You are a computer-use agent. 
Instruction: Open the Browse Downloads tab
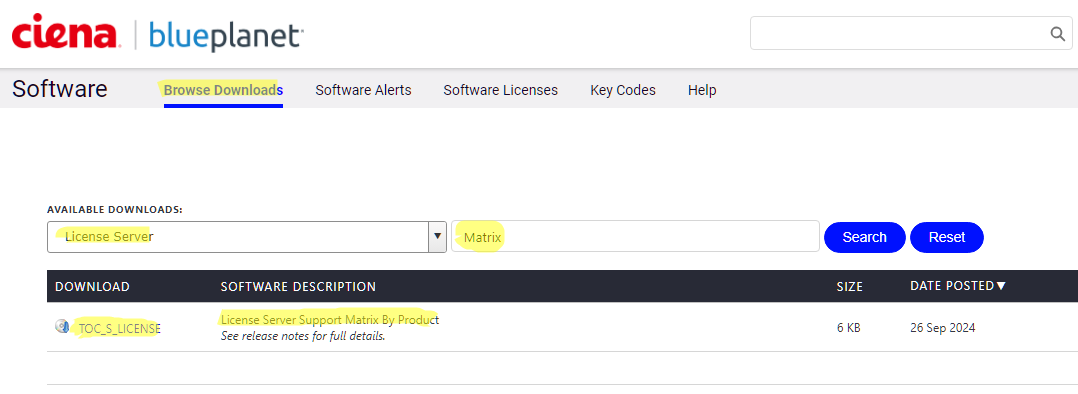(x=223, y=90)
